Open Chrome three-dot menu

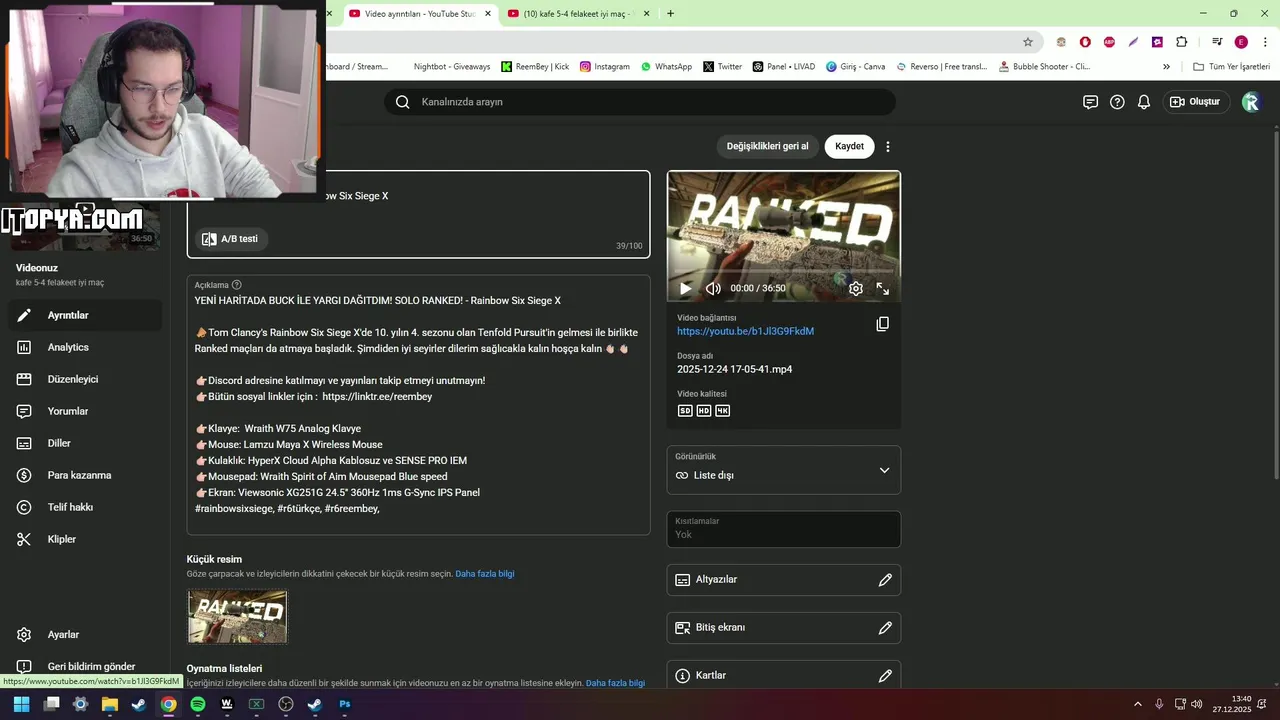point(1264,42)
